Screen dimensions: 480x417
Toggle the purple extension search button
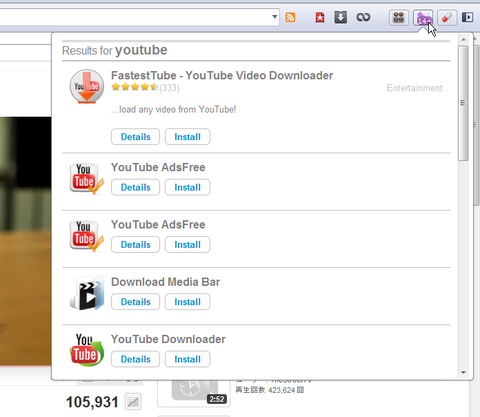[x=423, y=17]
